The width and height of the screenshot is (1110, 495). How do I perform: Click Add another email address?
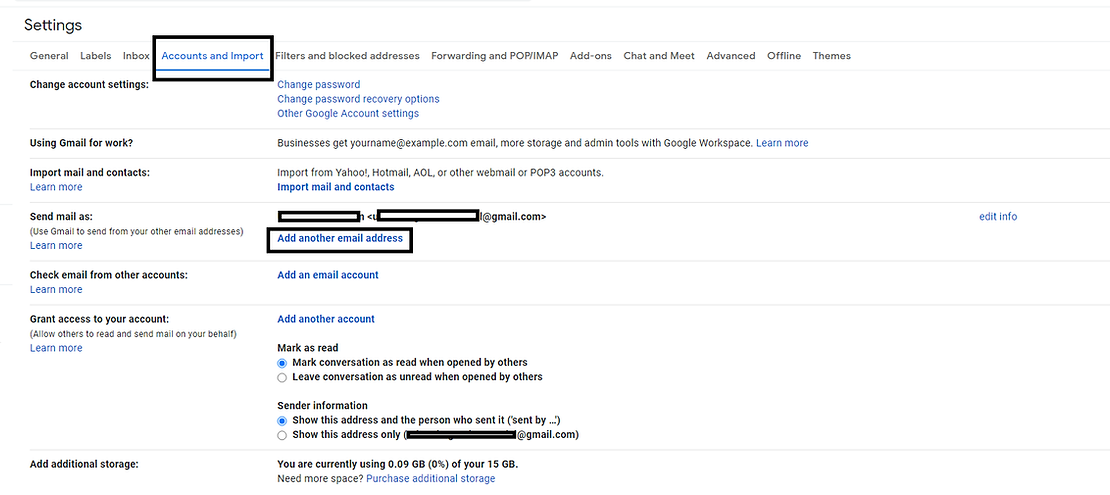click(340, 239)
